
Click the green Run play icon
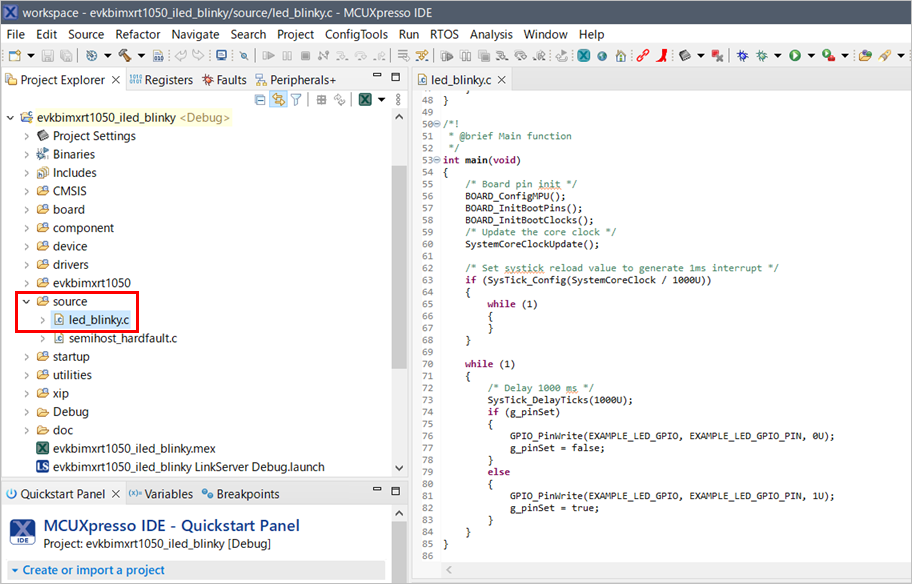[x=795, y=56]
